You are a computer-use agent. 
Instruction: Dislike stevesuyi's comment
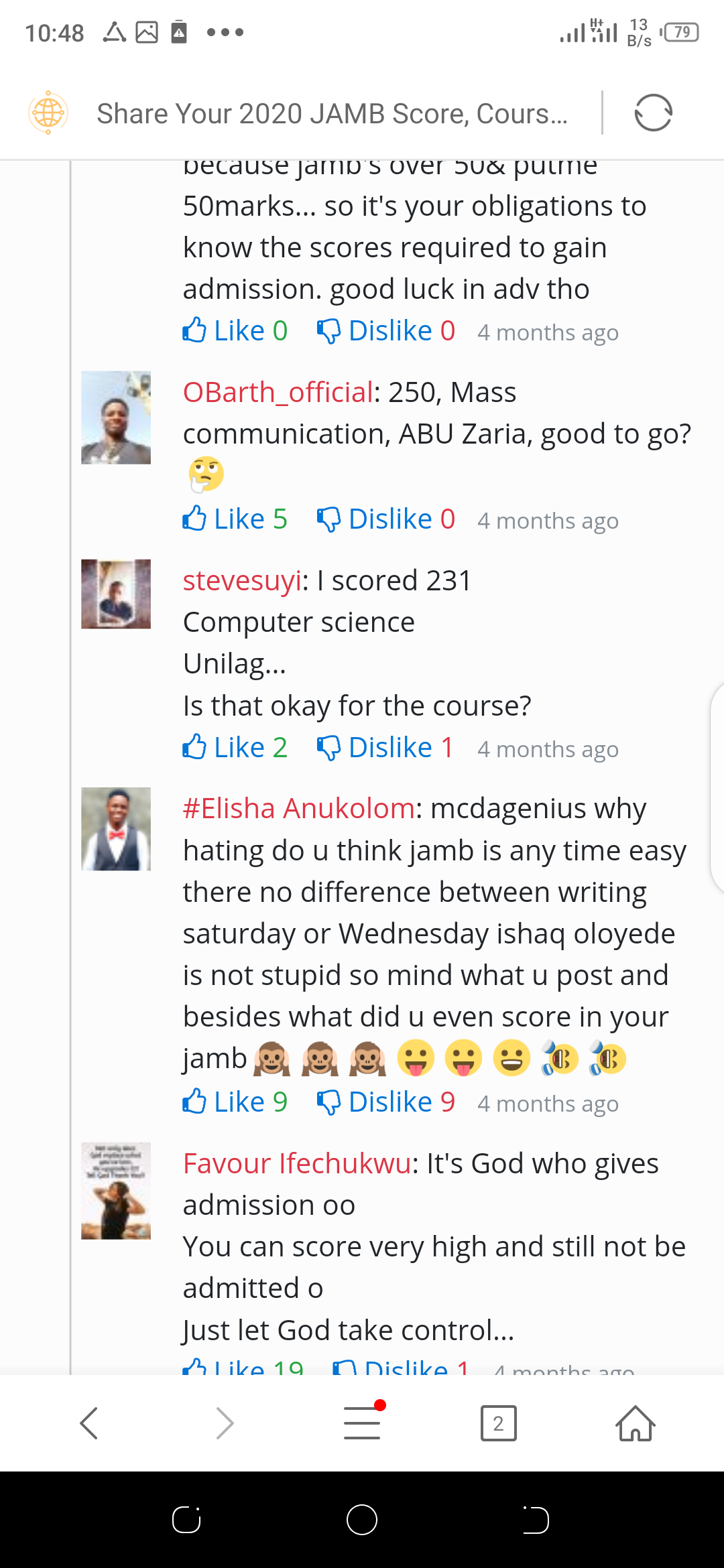385,748
